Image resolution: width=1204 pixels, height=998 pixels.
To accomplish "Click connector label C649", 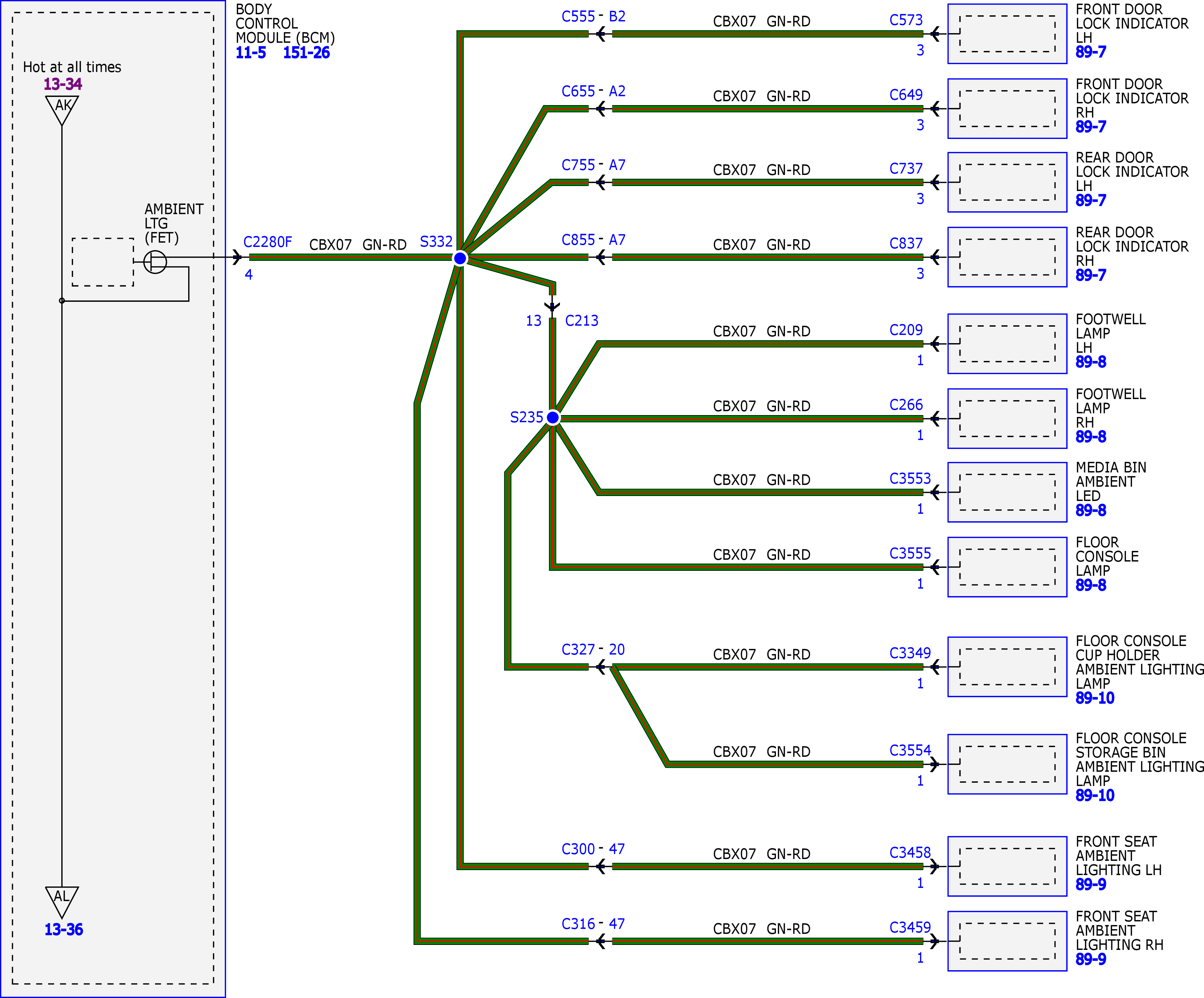I will [x=906, y=94].
